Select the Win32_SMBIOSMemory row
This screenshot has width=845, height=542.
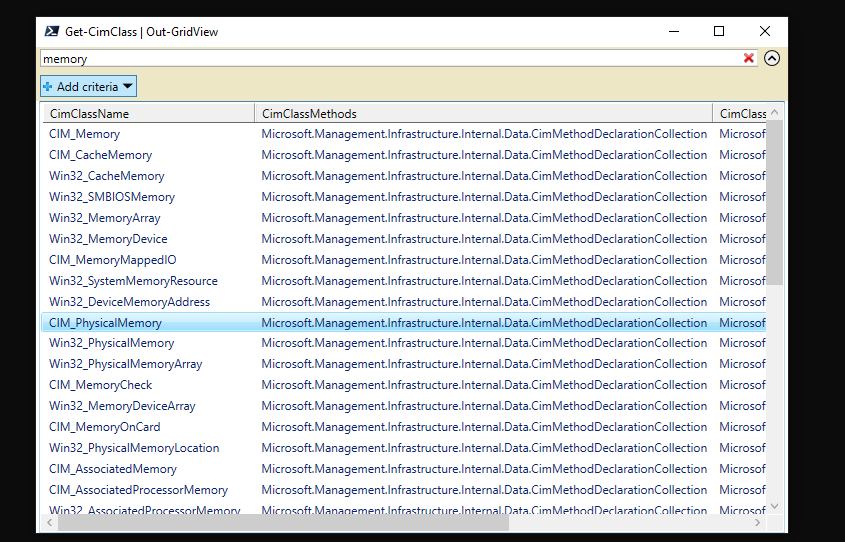click(x=112, y=197)
